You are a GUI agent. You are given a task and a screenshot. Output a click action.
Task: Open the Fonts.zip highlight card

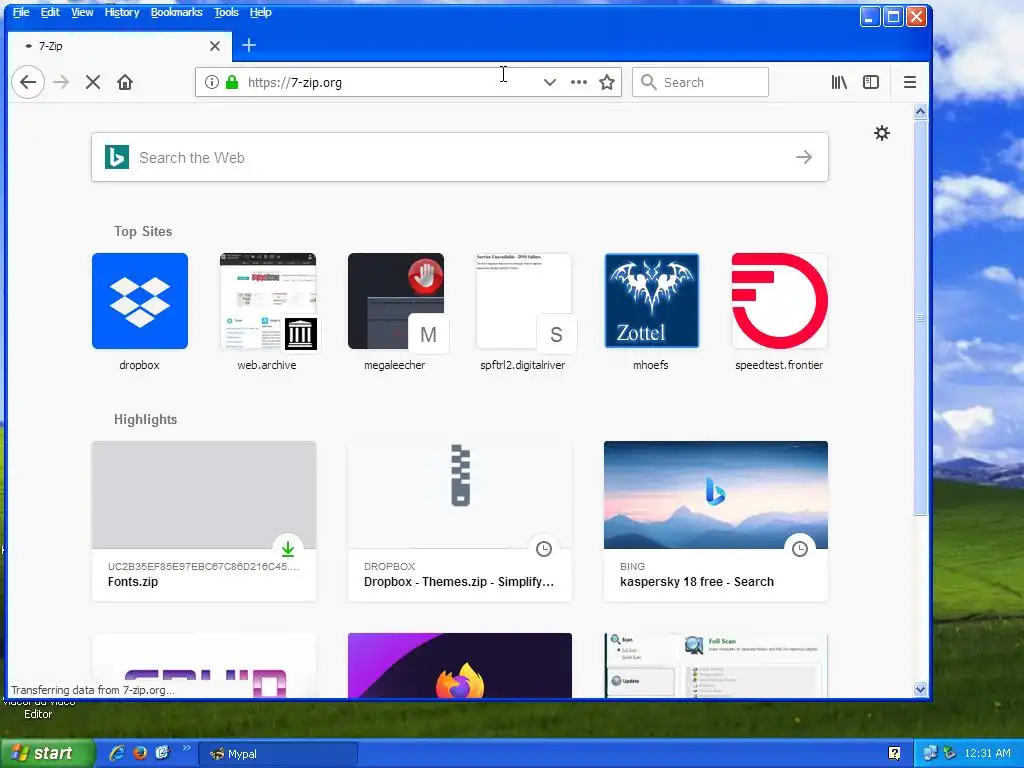point(204,521)
